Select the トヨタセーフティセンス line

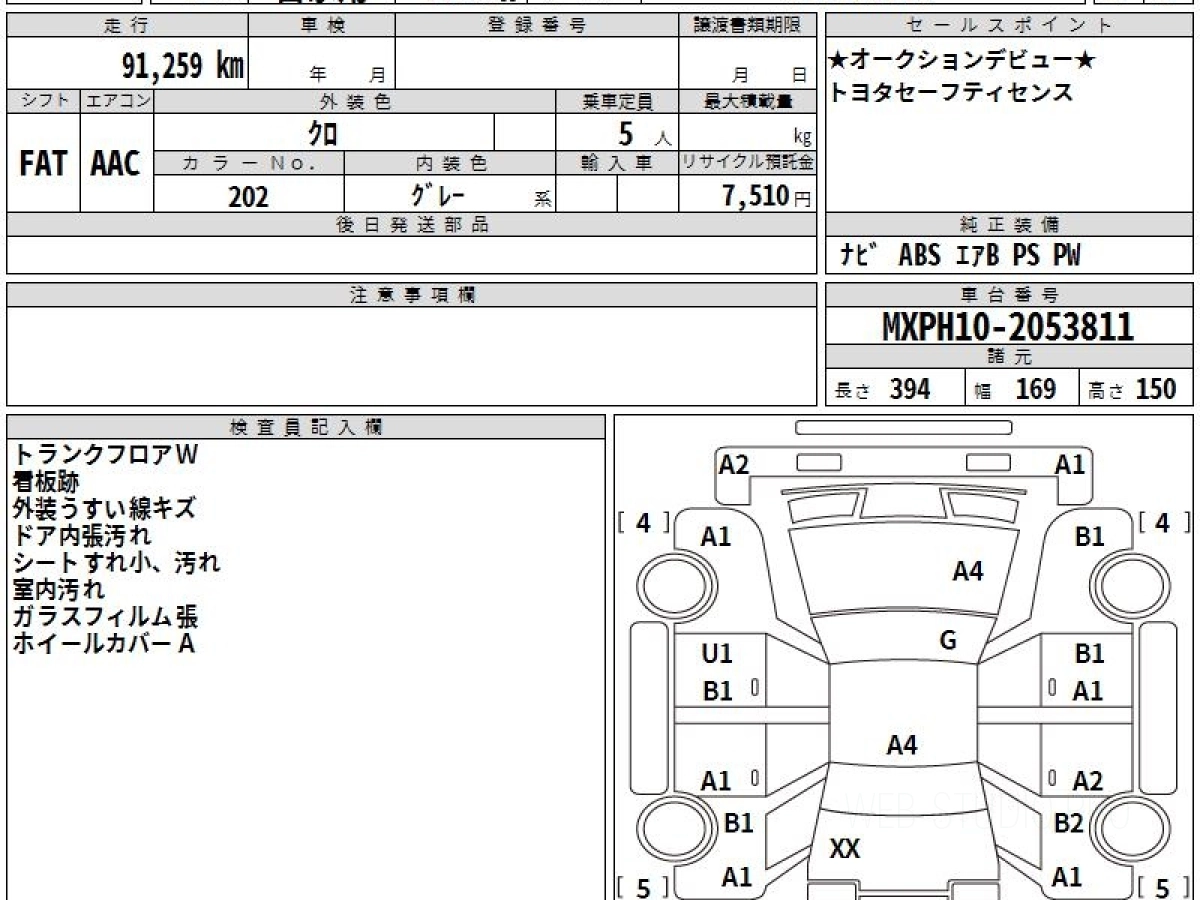pos(951,93)
